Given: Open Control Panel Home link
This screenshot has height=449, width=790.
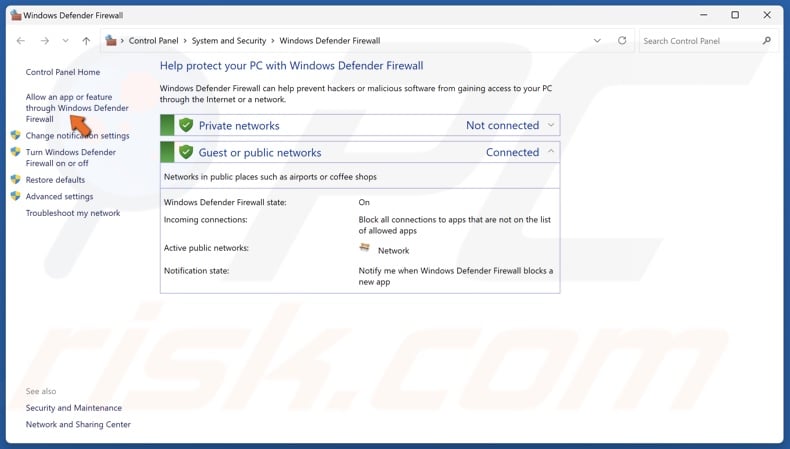Looking at the screenshot, I should (x=63, y=72).
